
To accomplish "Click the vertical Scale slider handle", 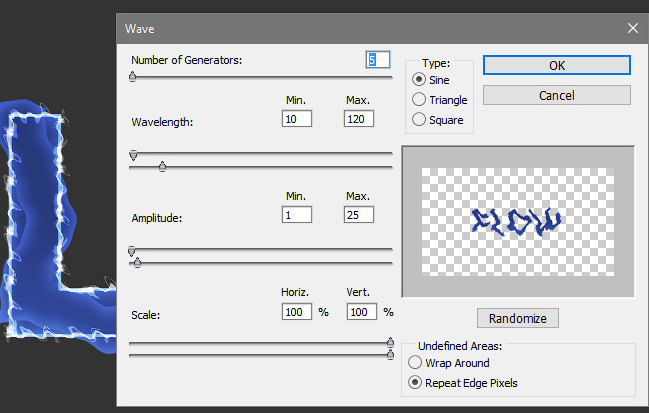I will 390,355.
